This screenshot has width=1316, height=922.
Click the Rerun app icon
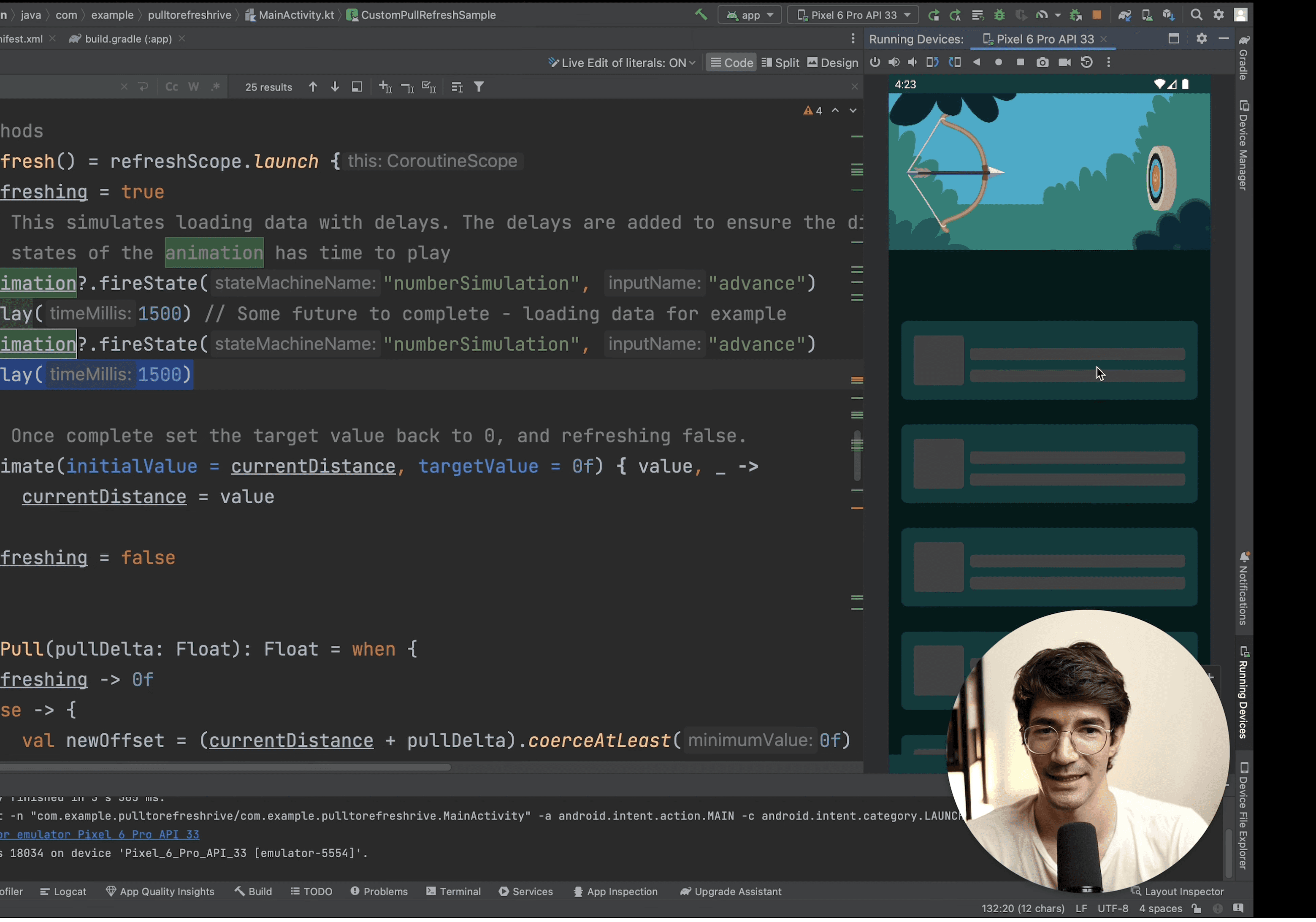tap(934, 15)
